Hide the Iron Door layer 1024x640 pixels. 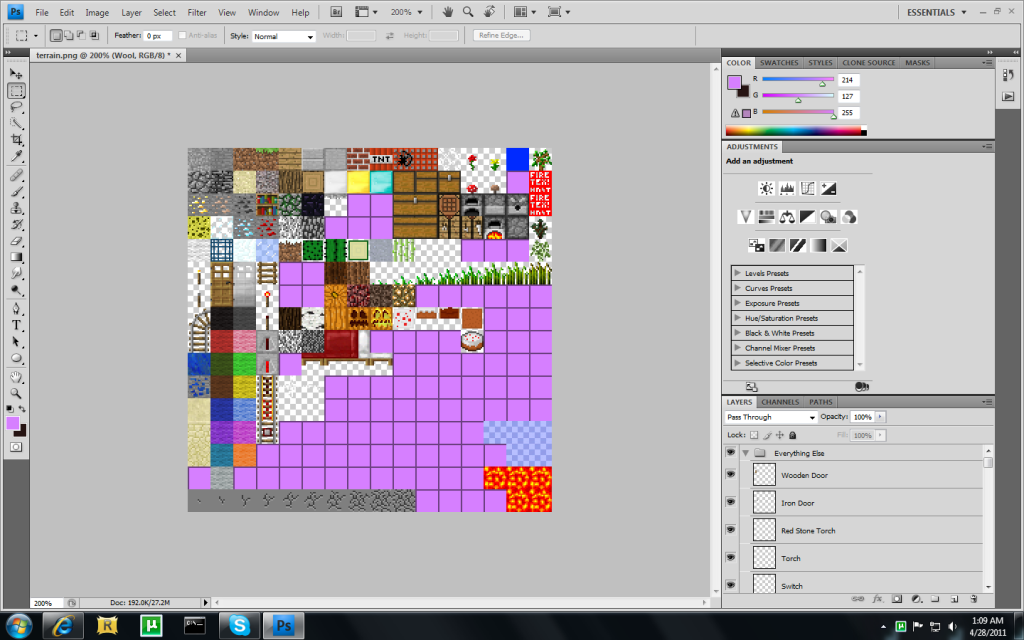pos(731,502)
